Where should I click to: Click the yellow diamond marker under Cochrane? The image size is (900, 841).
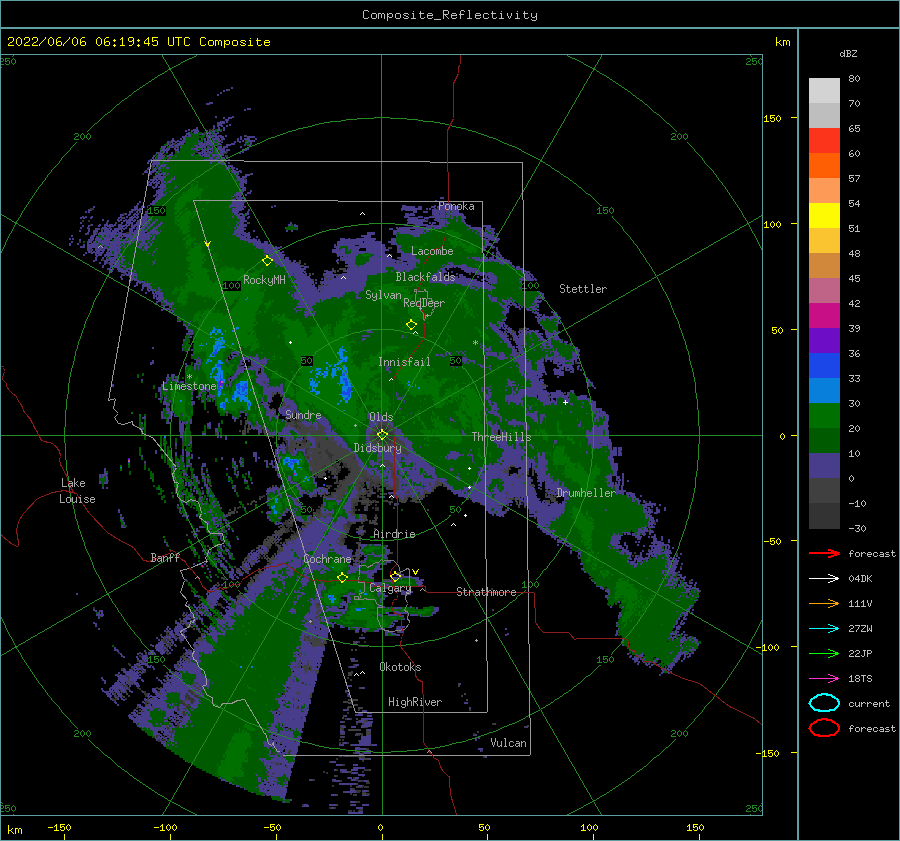343,577
